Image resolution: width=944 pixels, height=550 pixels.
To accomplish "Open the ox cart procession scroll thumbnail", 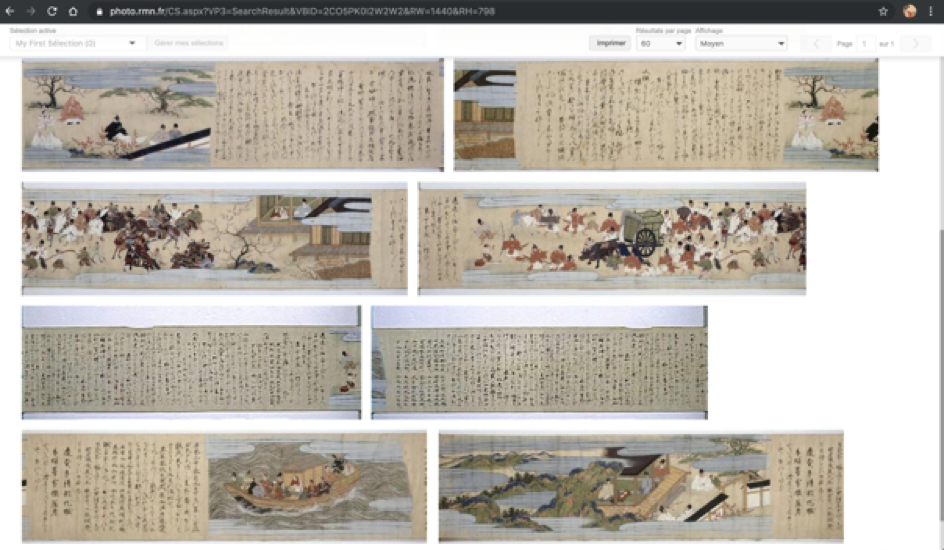I will 611,238.
